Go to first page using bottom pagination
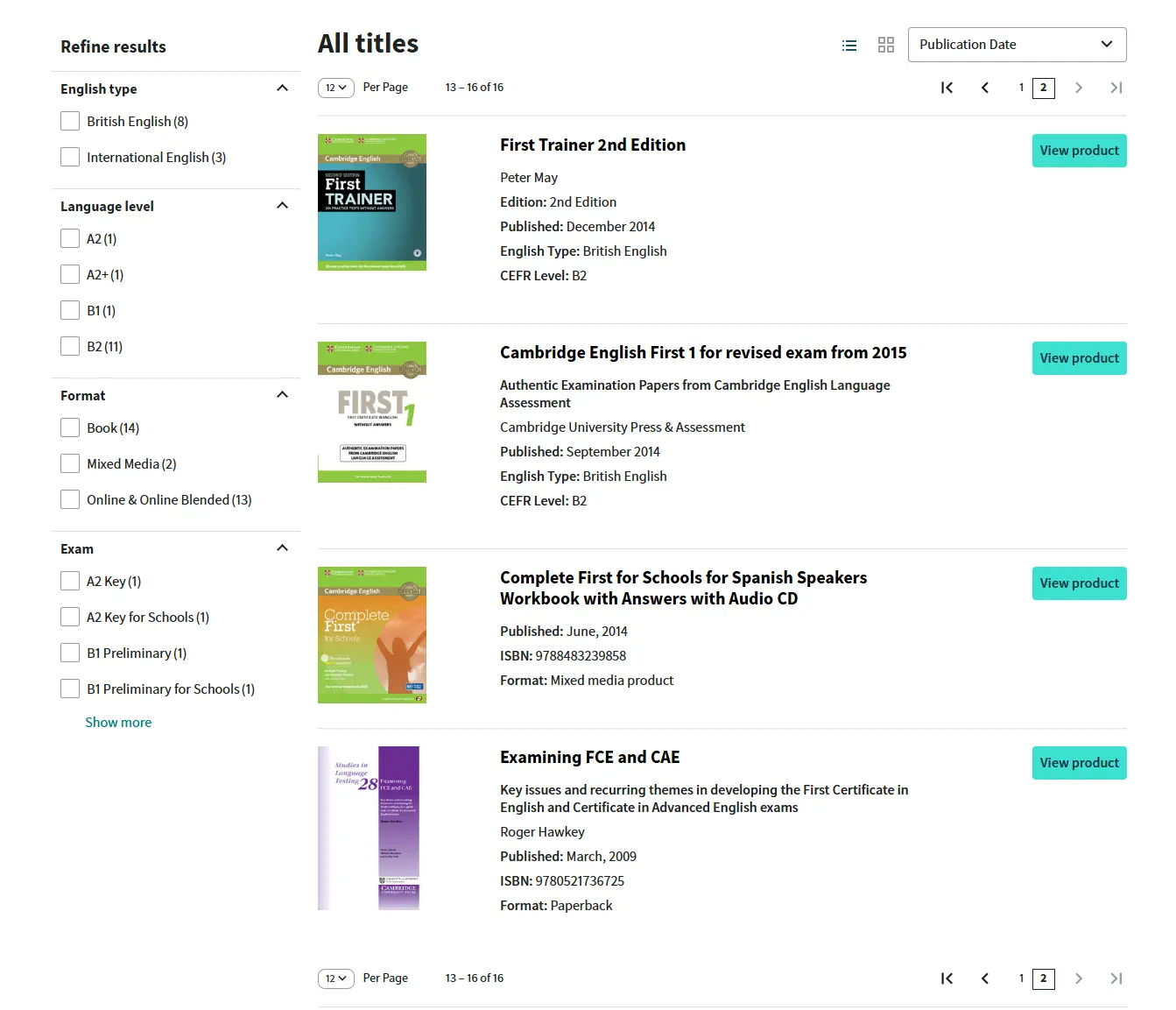The width and height of the screenshot is (1176, 1010). 947,978
